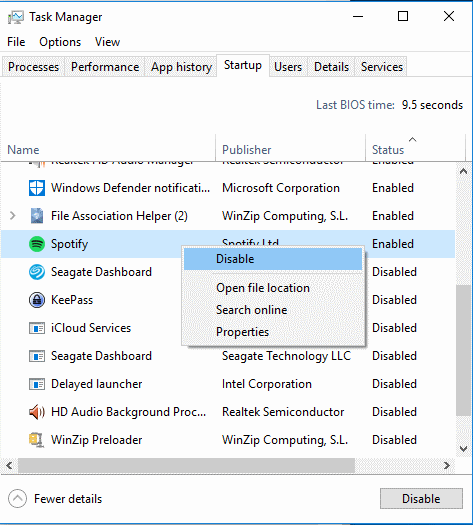Click the horizontal scrollbar left arrow
The height and width of the screenshot is (525, 473).
pyautogui.click(x=9, y=465)
